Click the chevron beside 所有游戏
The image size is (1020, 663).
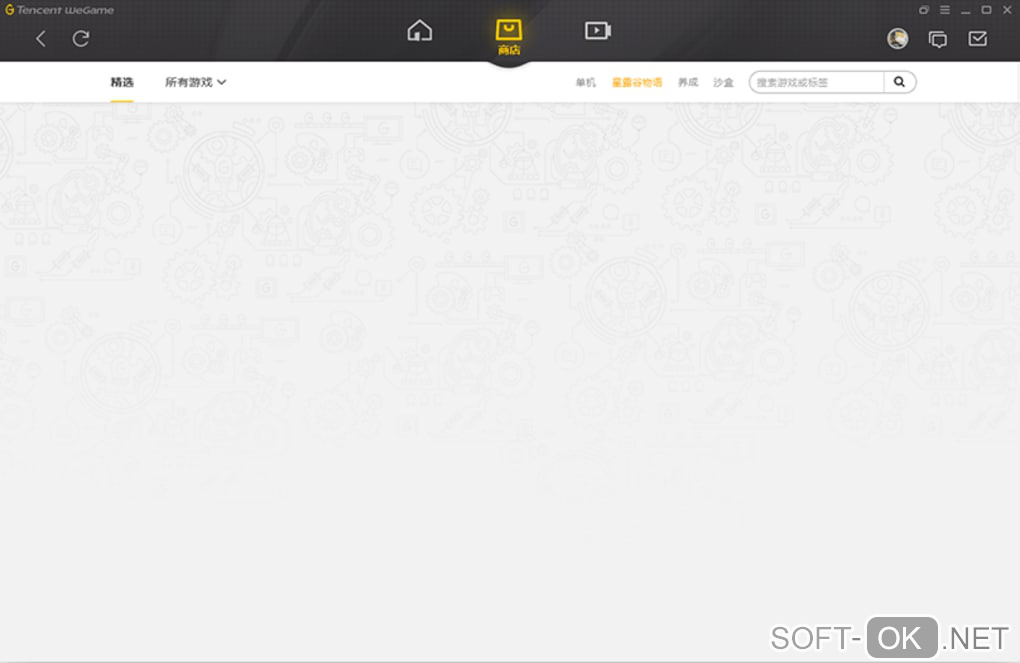click(x=222, y=83)
